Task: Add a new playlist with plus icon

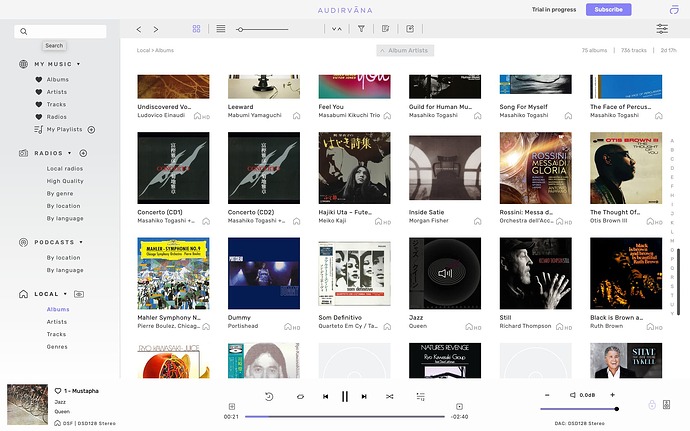Action: coord(91,130)
